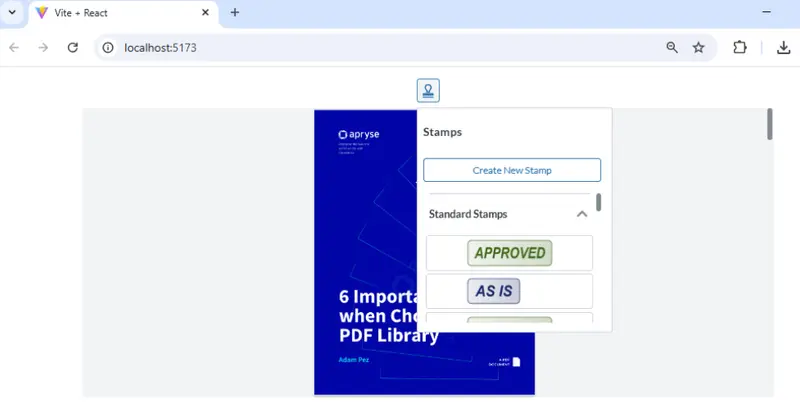Viewport: 800px width, 405px height.
Task: Collapse the Standard Stamps section
Action: 582,214
